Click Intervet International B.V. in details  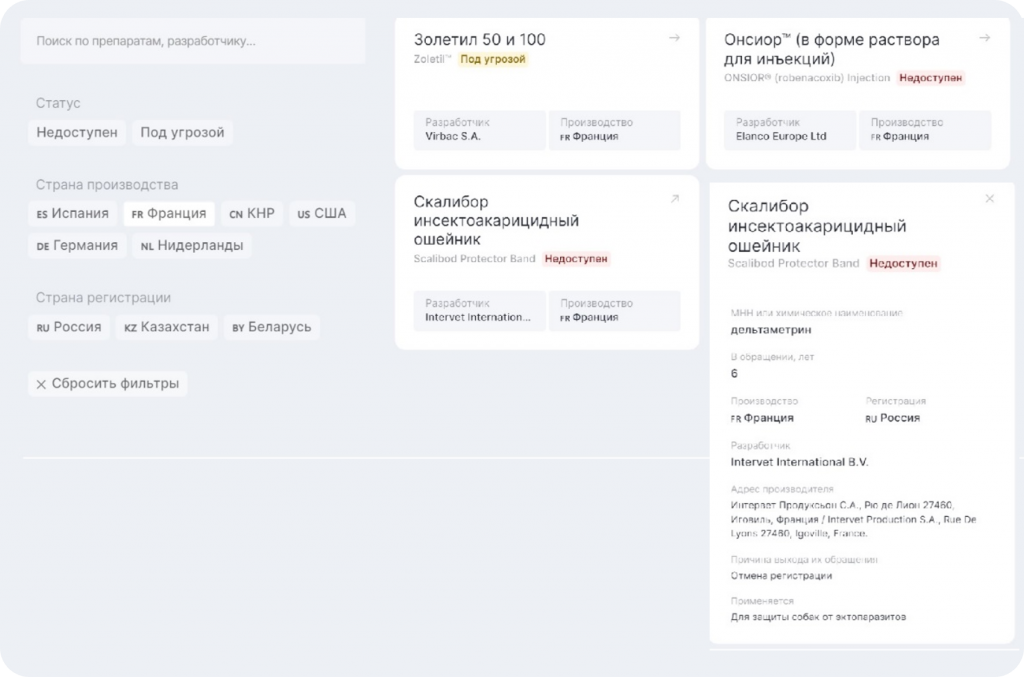pos(799,462)
